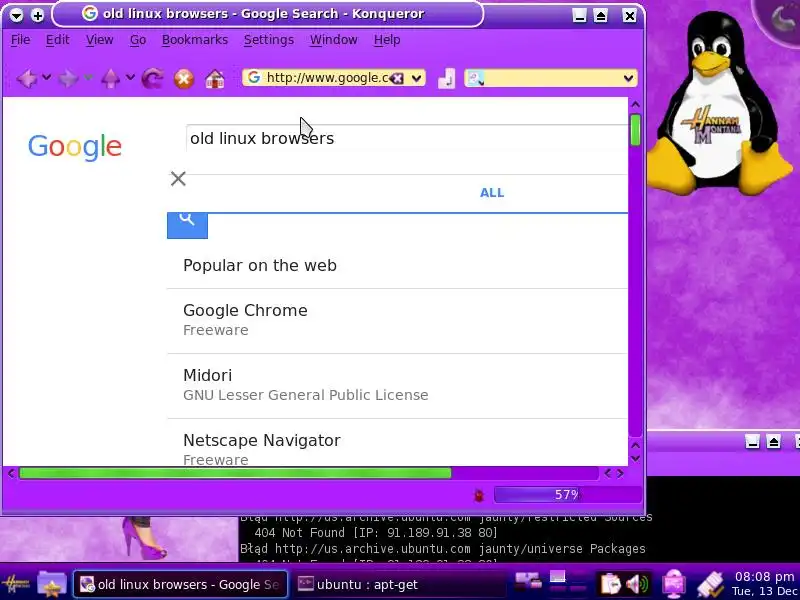Open the Bookmarks menu
Image resolution: width=800 pixels, height=600 pixels.
[195, 40]
